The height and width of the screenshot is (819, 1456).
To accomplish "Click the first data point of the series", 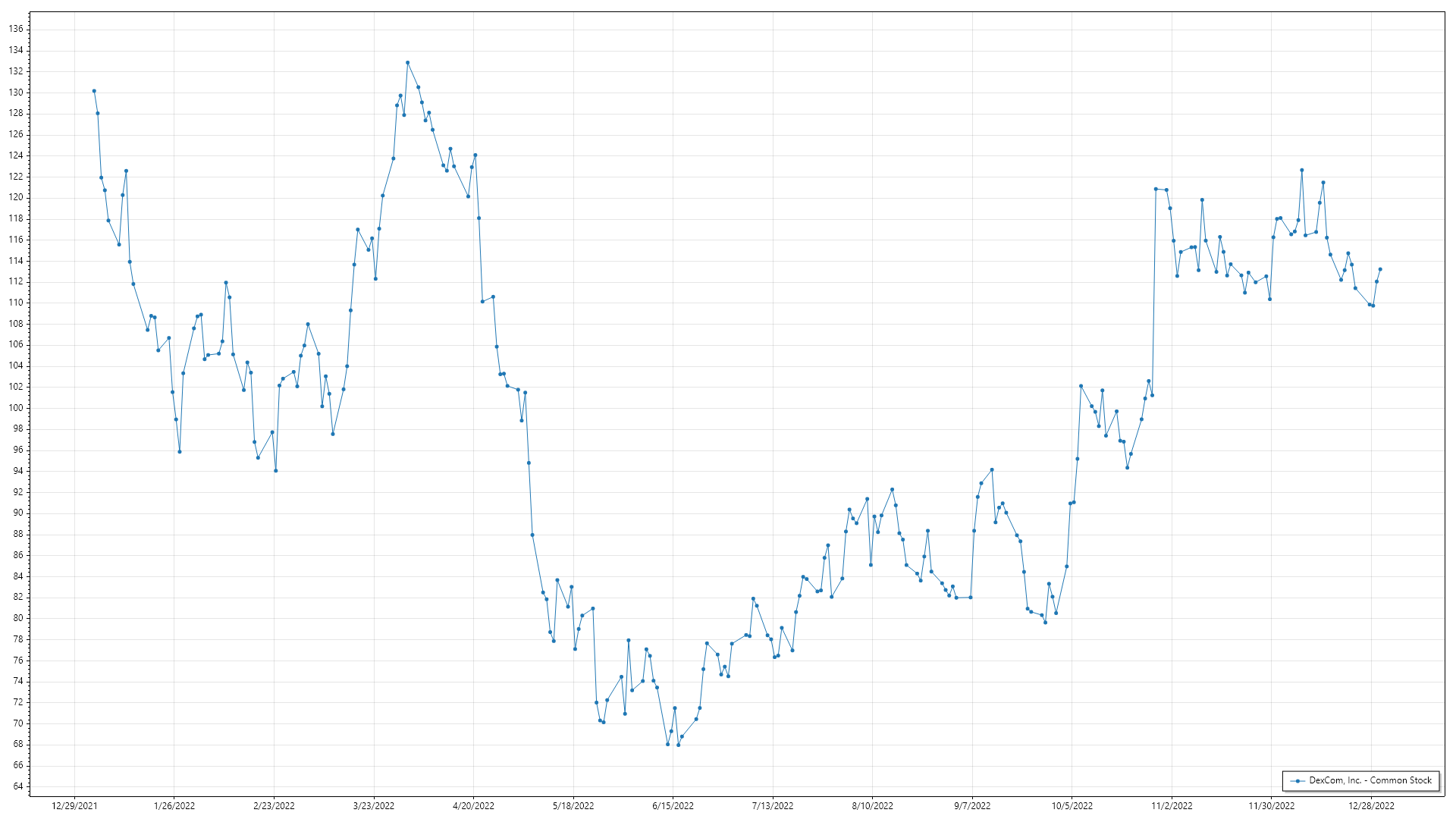I will click(94, 91).
